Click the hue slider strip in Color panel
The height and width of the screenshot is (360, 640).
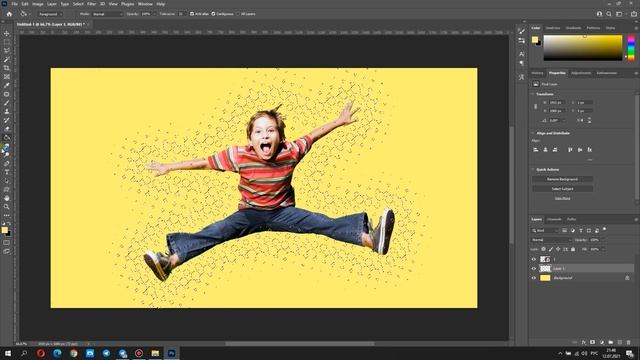coord(631,48)
